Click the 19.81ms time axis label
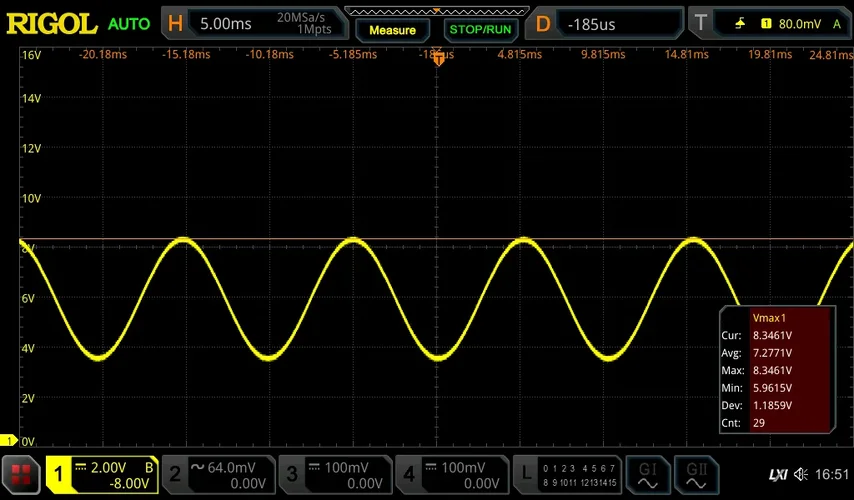This screenshot has width=854, height=500. 770,54
